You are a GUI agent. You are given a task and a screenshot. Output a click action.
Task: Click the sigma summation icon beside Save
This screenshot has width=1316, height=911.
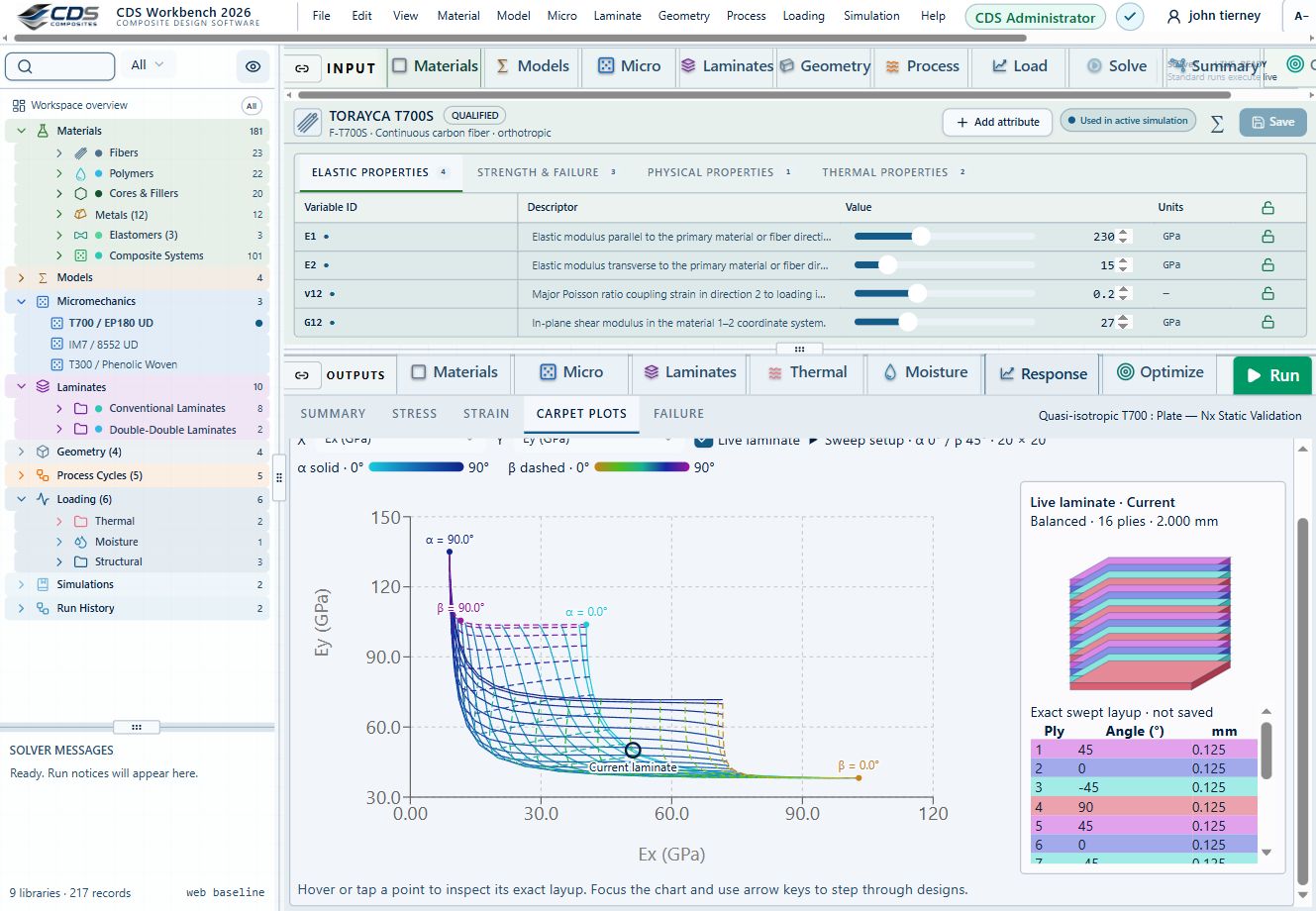point(1217,122)
